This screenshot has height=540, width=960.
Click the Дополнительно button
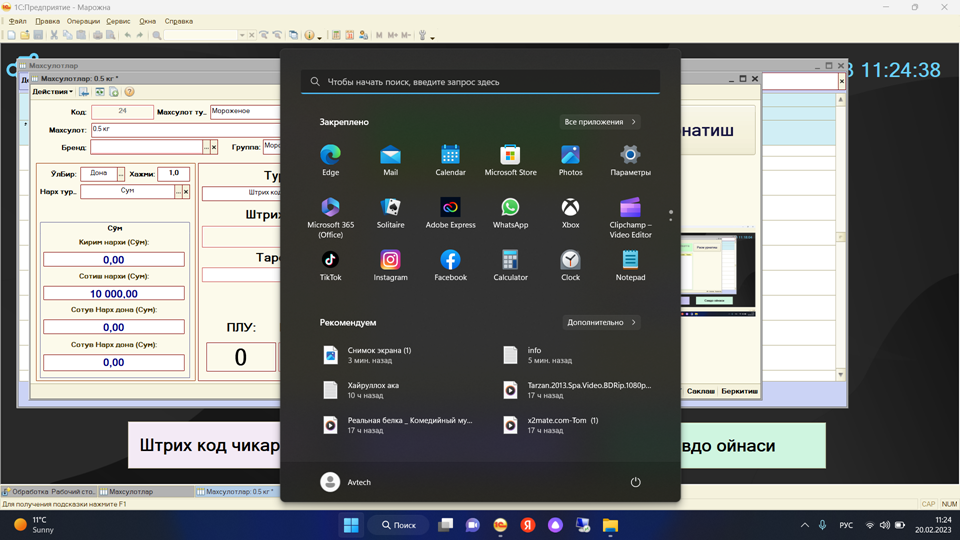click(601, 323)
